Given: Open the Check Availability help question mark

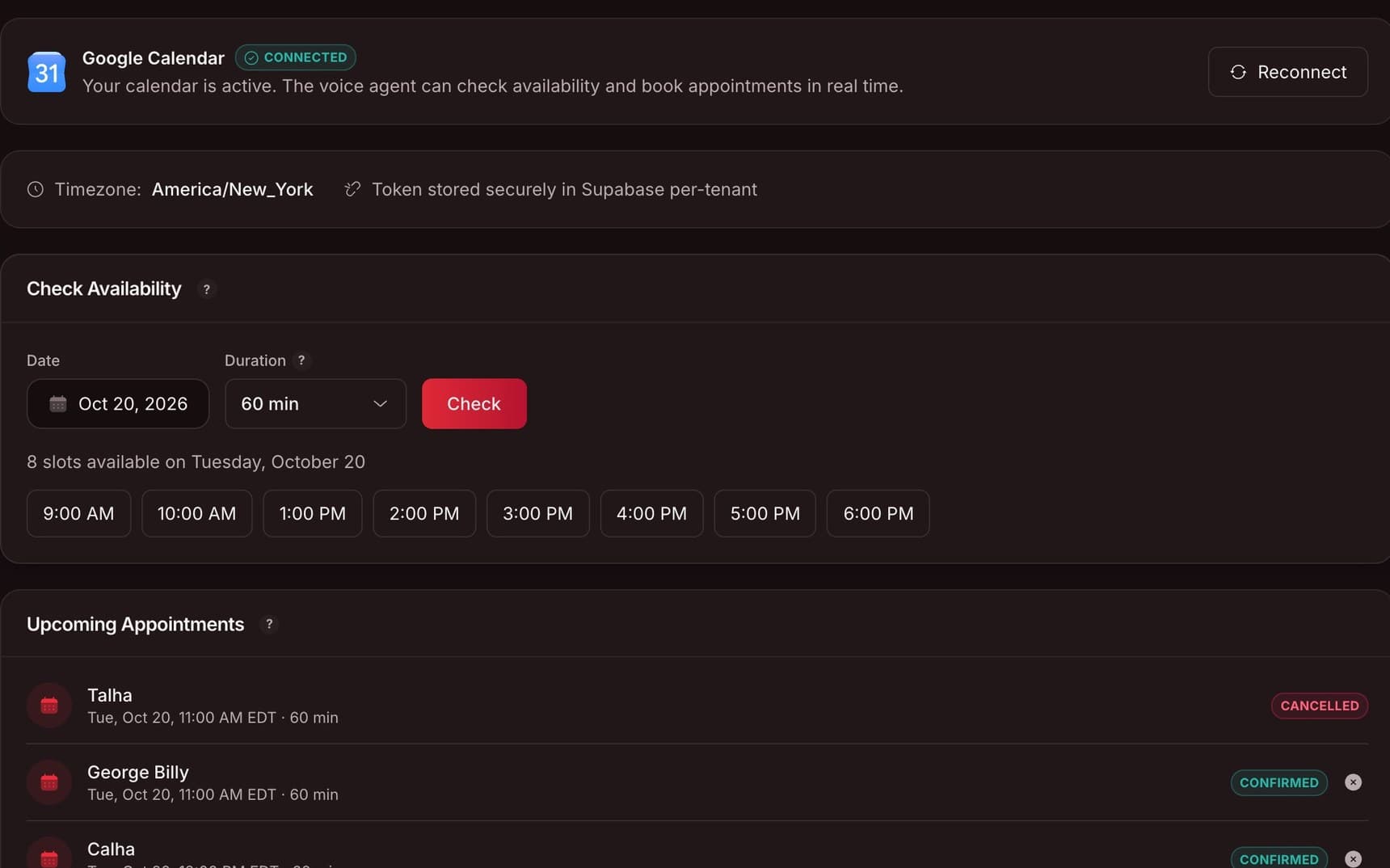Looking at the screenshot, I should coord(207,289).
